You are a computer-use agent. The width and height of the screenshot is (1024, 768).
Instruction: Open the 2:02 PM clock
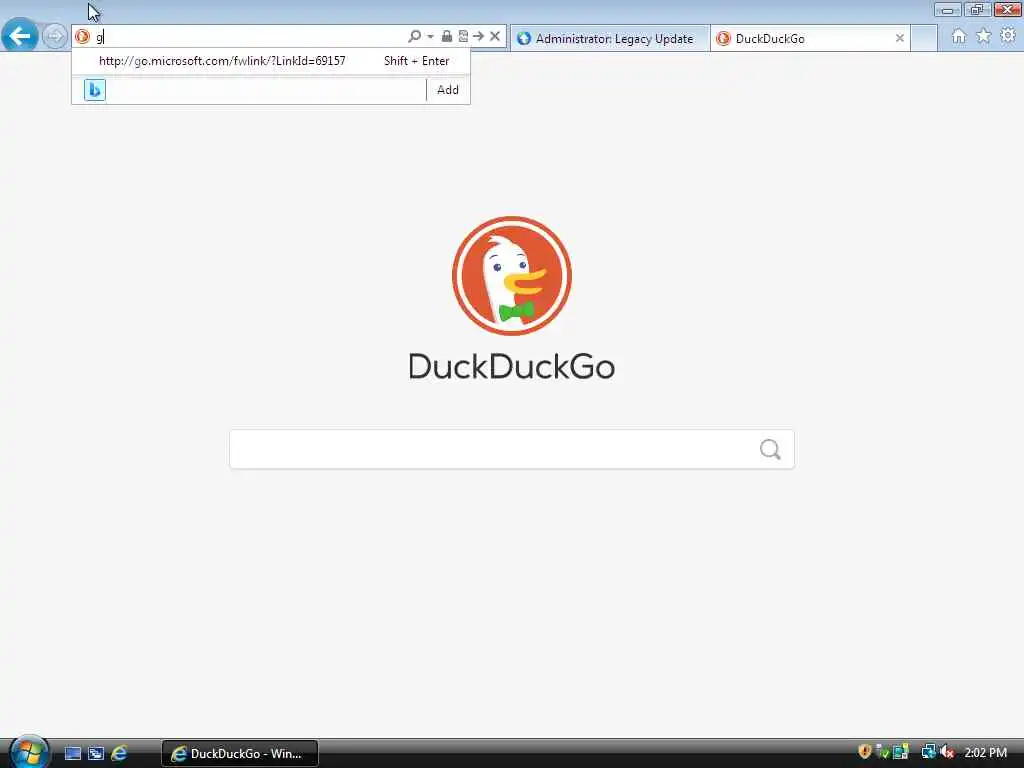click(x=985, y=752)
